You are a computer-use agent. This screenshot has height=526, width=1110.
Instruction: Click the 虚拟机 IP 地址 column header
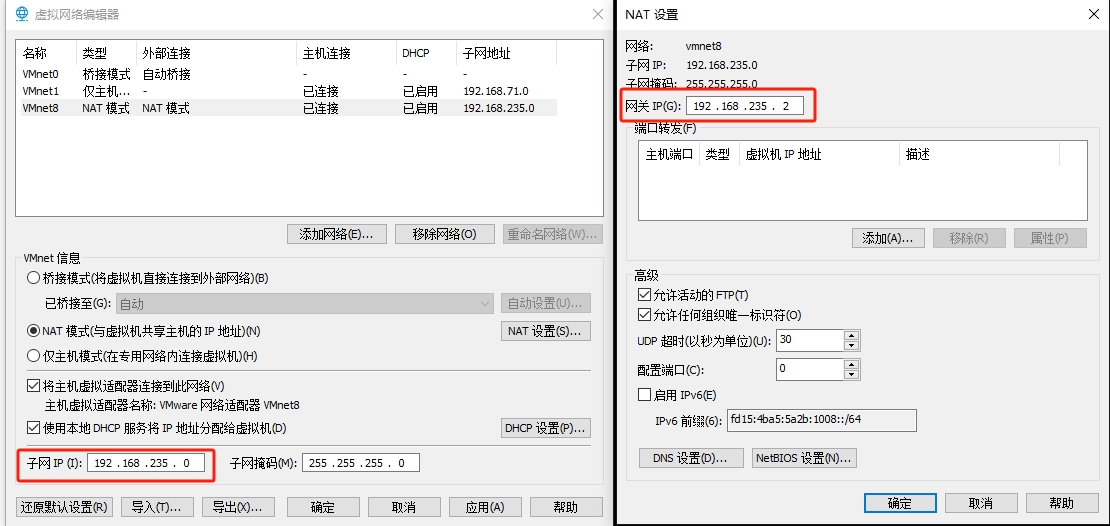coord(783,155)
